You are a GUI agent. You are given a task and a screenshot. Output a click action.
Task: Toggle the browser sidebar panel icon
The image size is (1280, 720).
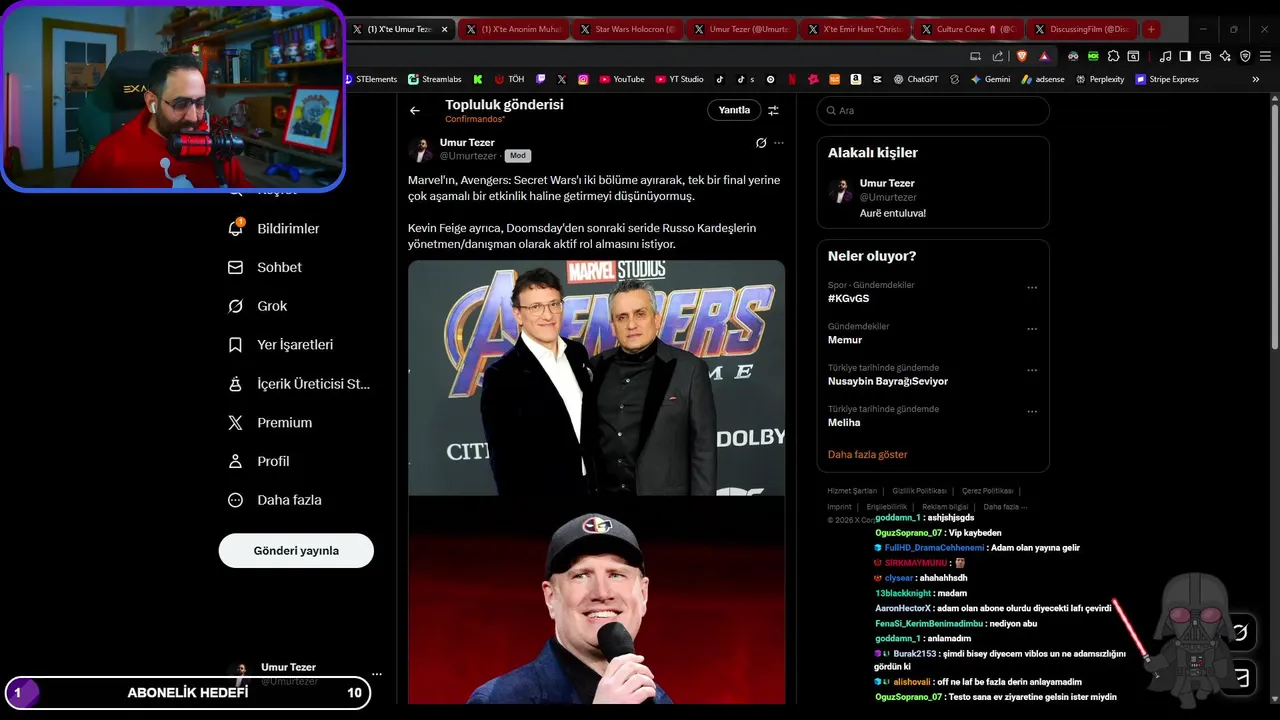(x=1185, y=56)
